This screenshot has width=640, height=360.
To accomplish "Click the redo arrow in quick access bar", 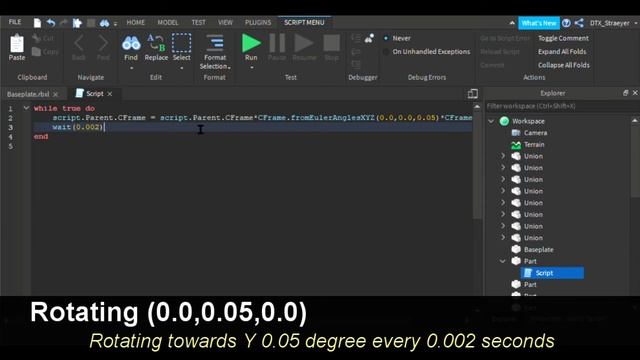I will (64, 23).
